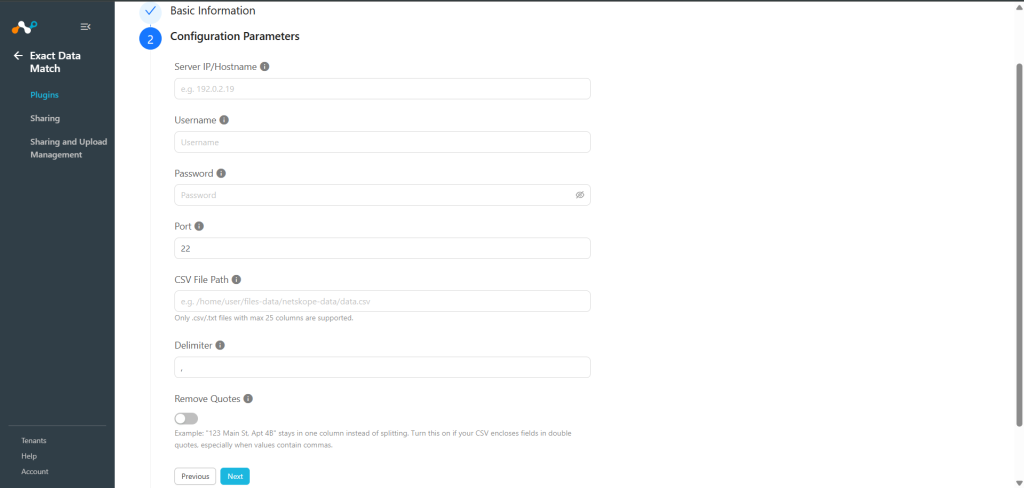Image resolution: width=1024 pixels, height=488 pixels.
Task: Collapse the sidebar menu icon
Action: pos(86,27)
